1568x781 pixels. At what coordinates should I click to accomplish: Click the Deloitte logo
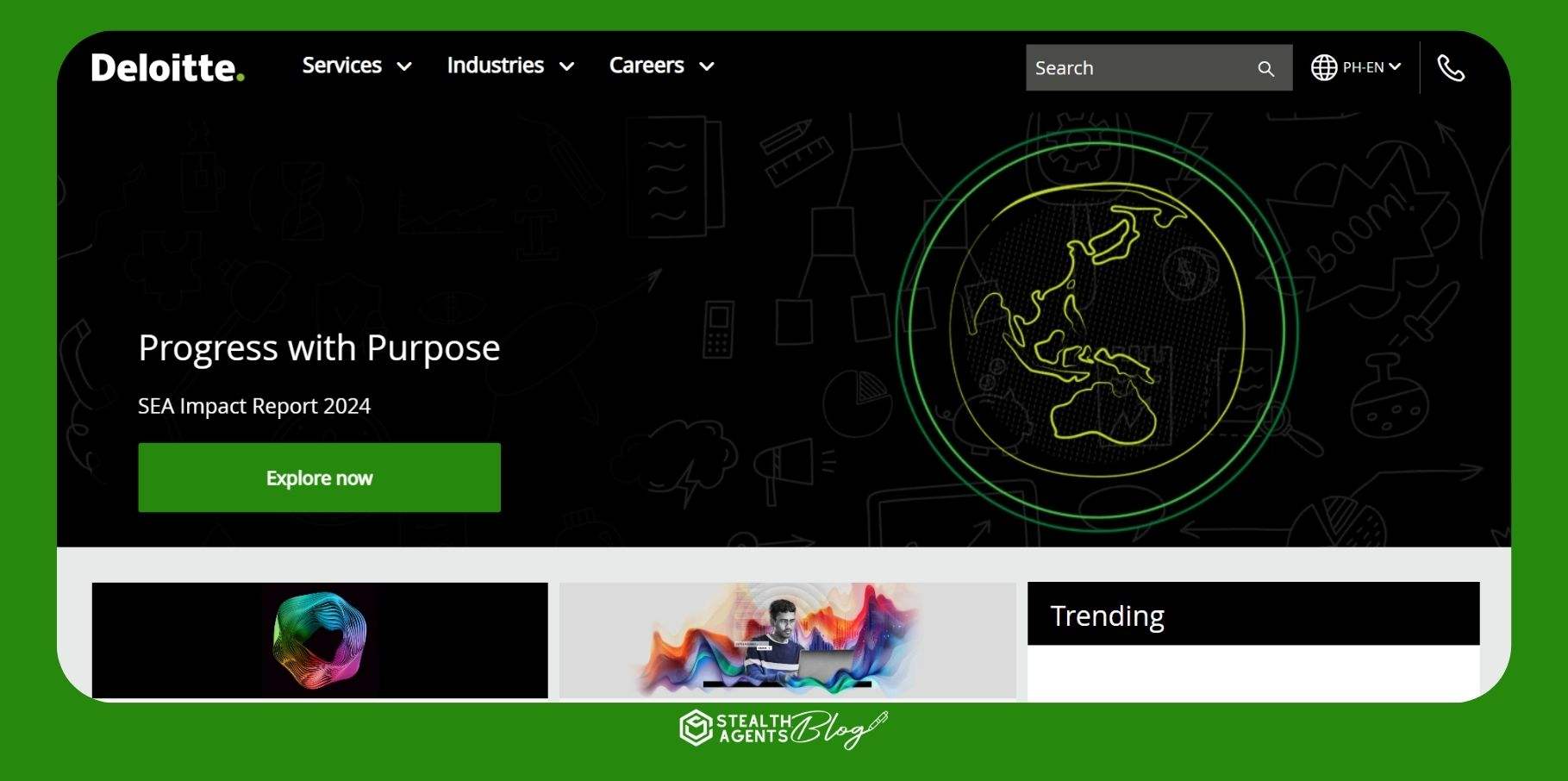pyautogui.click(x=167, y=67)
